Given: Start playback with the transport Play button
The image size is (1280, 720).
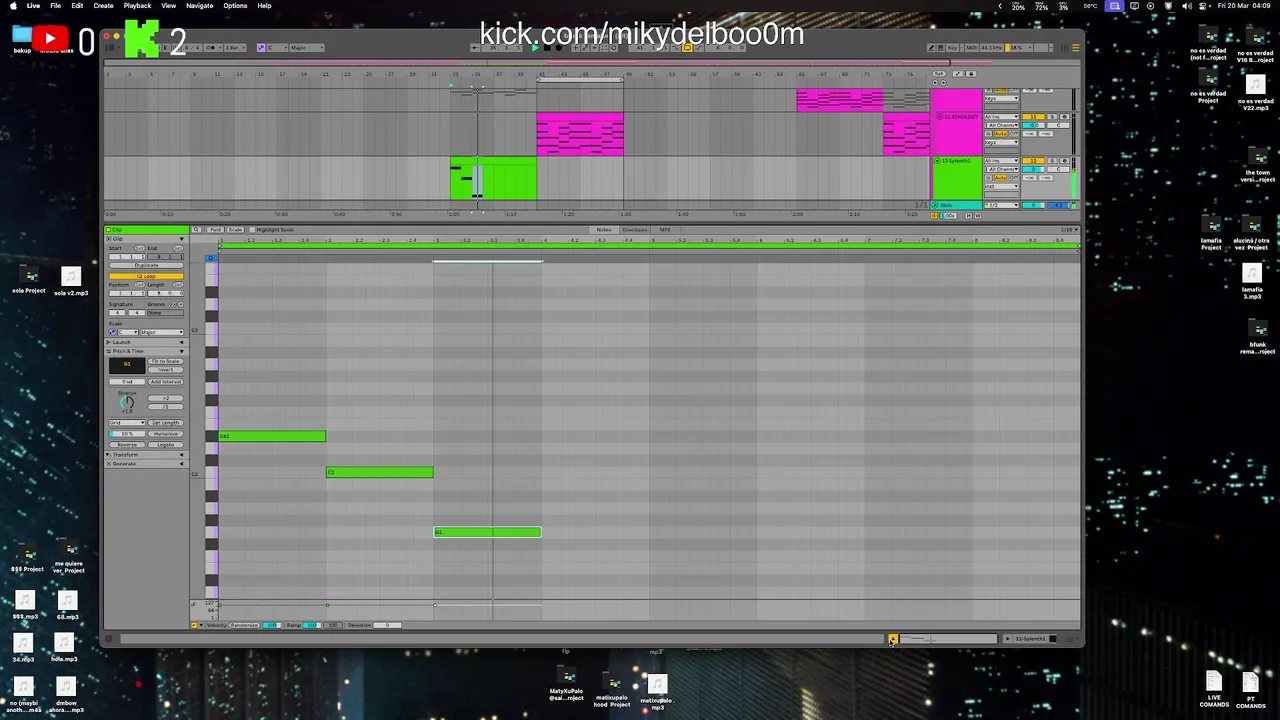Looking at the screenshot, I should pos(535,47).
